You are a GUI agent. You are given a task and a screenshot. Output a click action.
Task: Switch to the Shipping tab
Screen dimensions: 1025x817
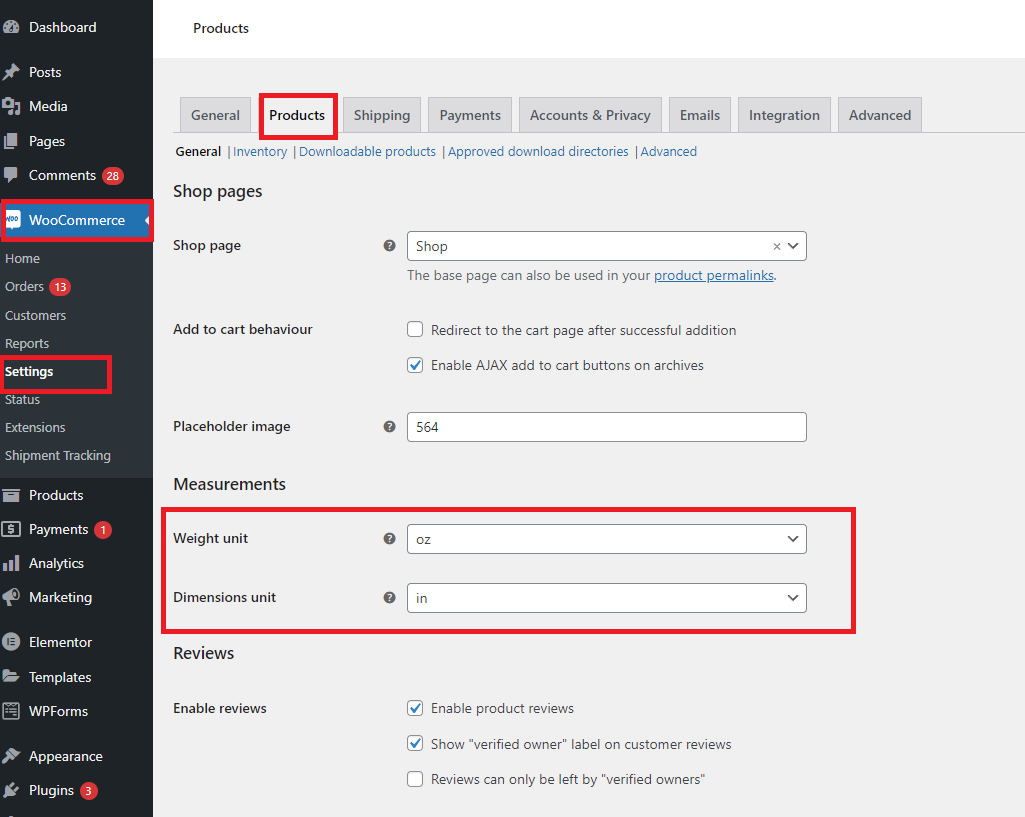pyautogui.click(x=381, y=114)
